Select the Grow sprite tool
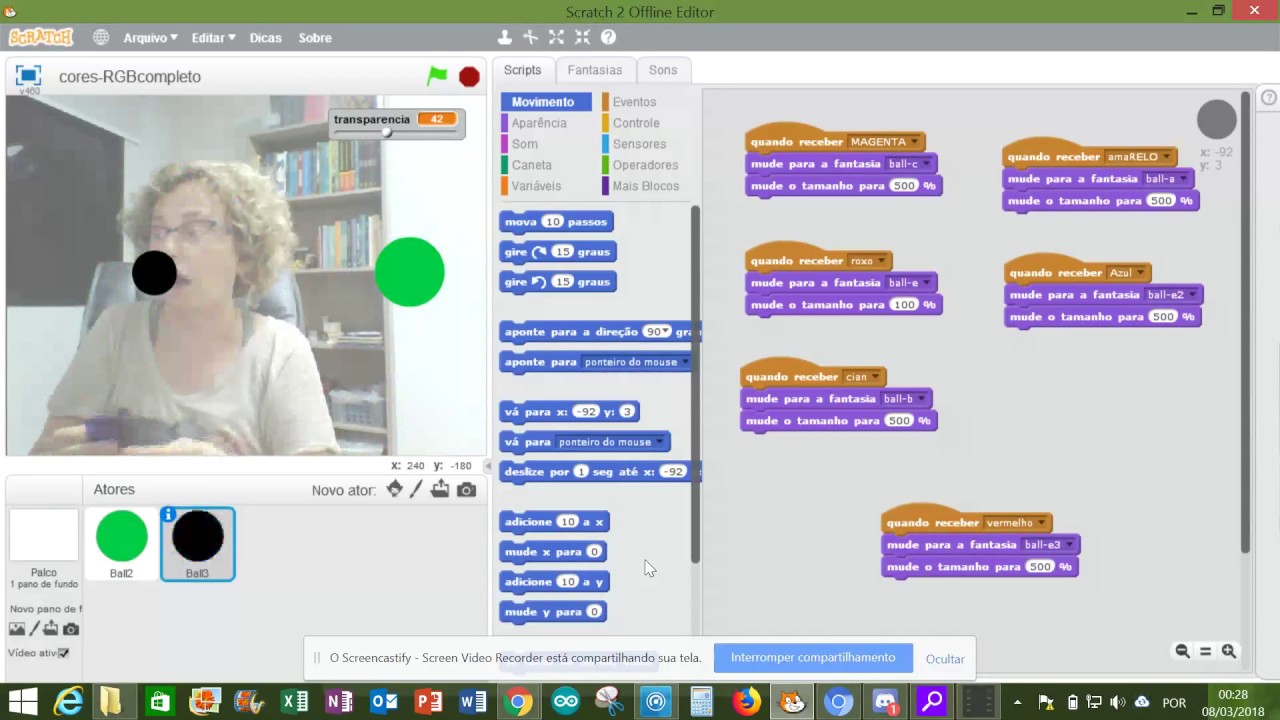Image resolution: width=1280 pixels, height=720 pixels. click(x=557, y=37)
